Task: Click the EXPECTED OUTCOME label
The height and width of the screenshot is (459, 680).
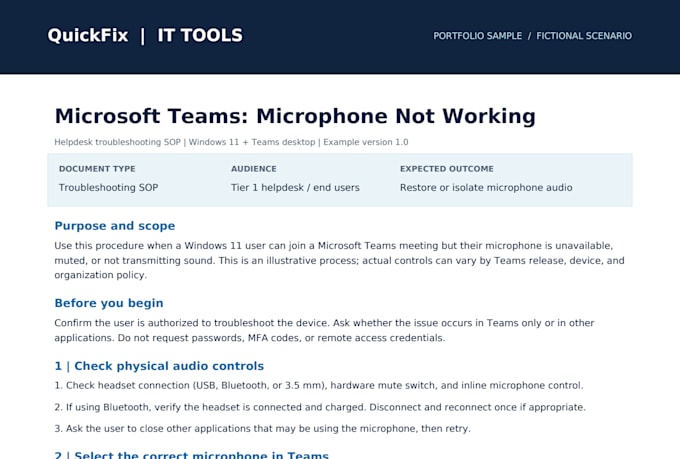Action: 447,169
